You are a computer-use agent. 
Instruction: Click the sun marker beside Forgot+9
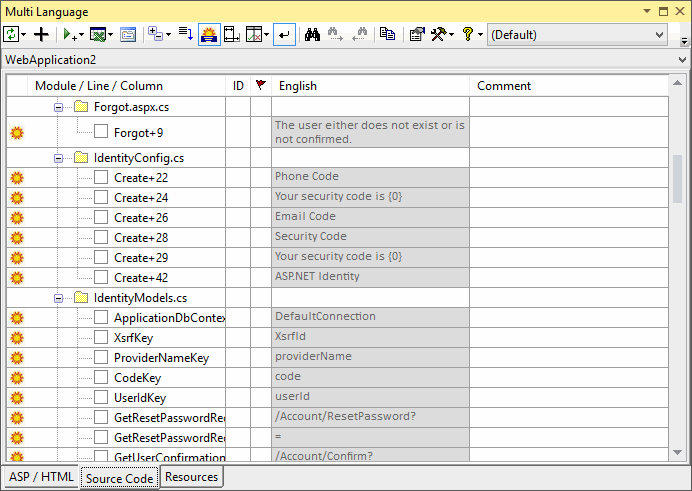click(16, 132)
